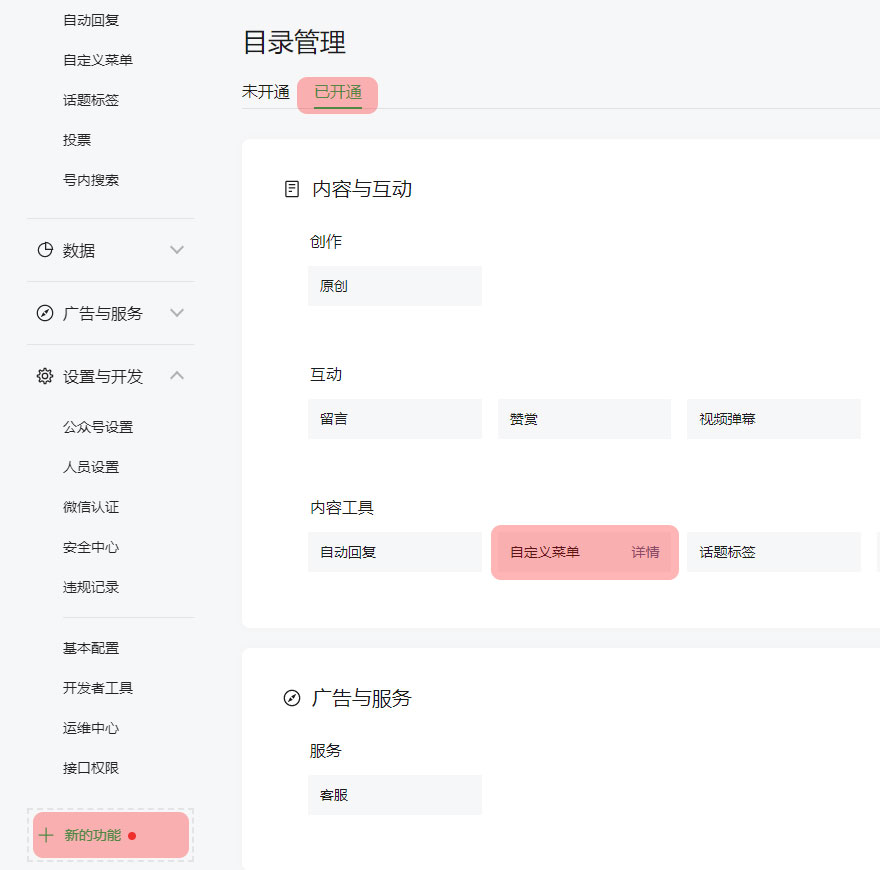Collapse the 设置与开发 section chevron
This screenshot has width=880, height=870.
pyautogui.click(x=177, y=376)
